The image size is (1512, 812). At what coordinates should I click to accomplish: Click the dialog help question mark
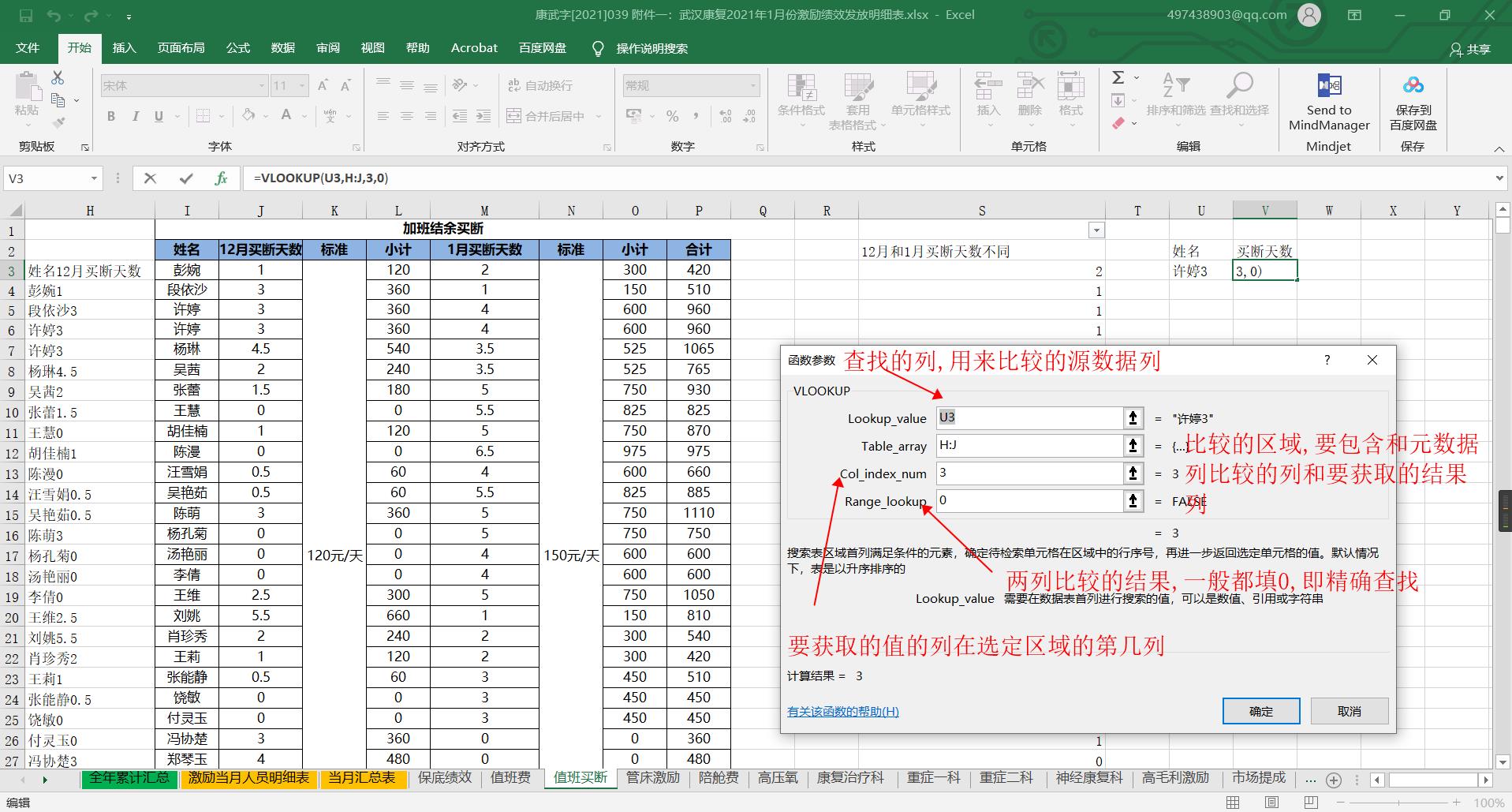(1327, 360)
